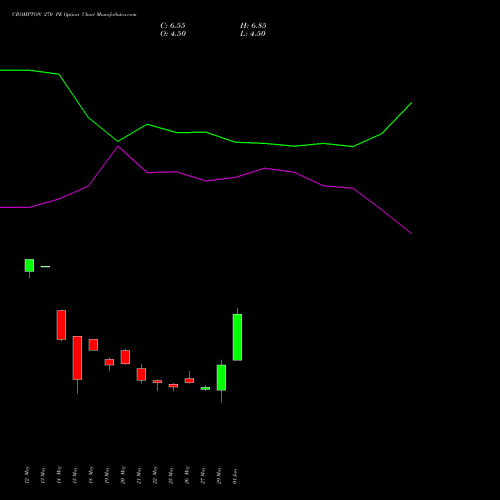This screenshot has width=500, height=500.
Task: Select the 25 May date label
Action: tap(171, 475)
